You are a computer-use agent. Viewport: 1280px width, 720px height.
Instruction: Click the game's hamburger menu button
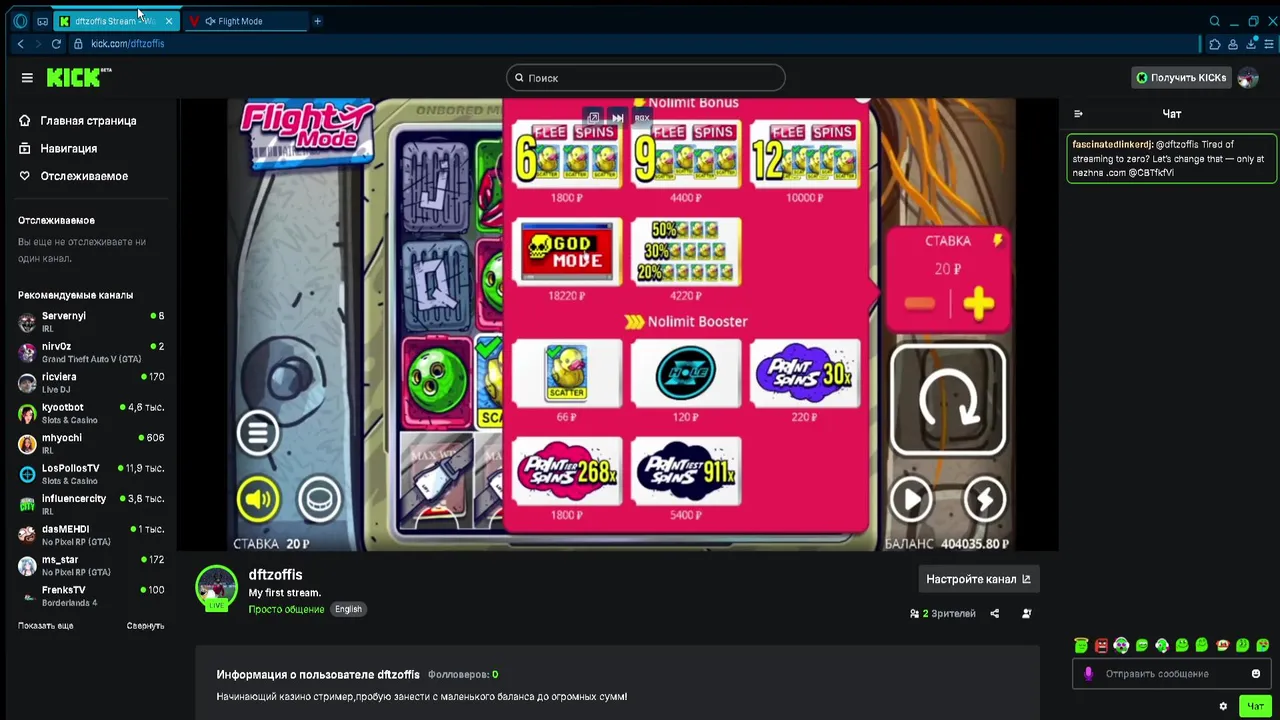coord(258,433)
